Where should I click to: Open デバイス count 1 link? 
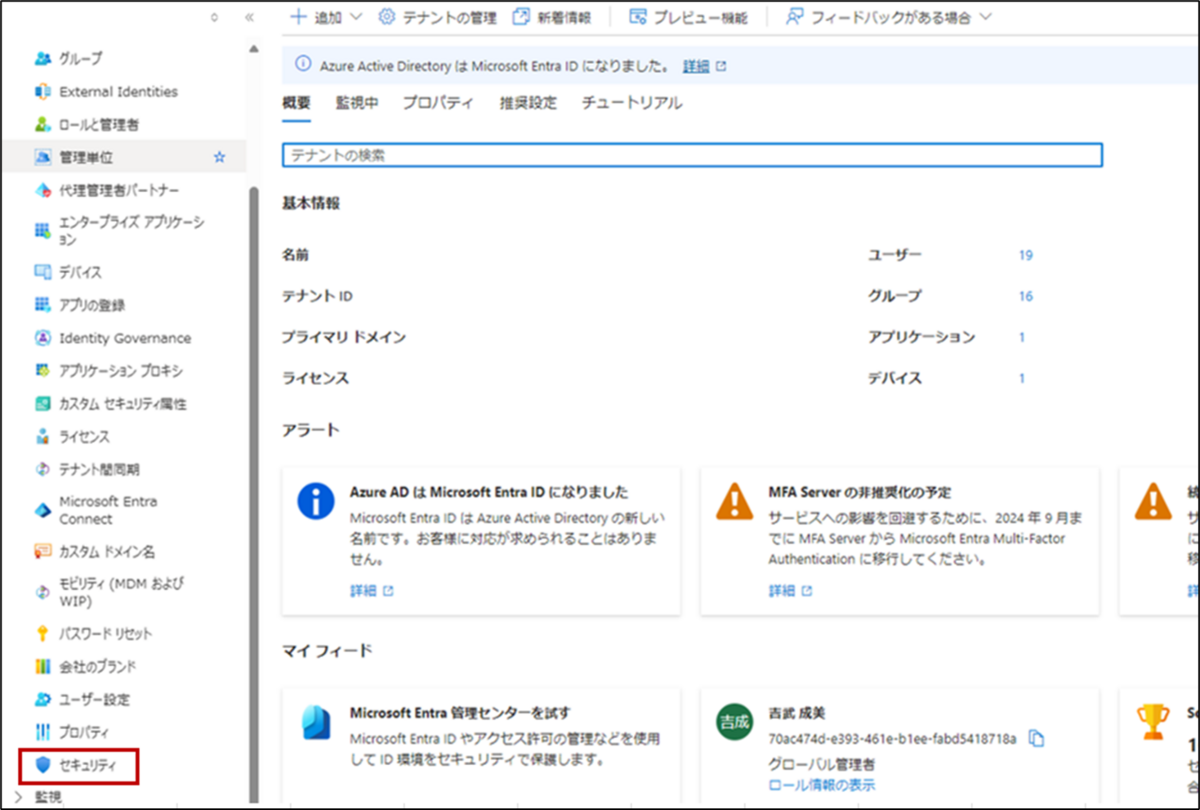(x=1022, y=378)
